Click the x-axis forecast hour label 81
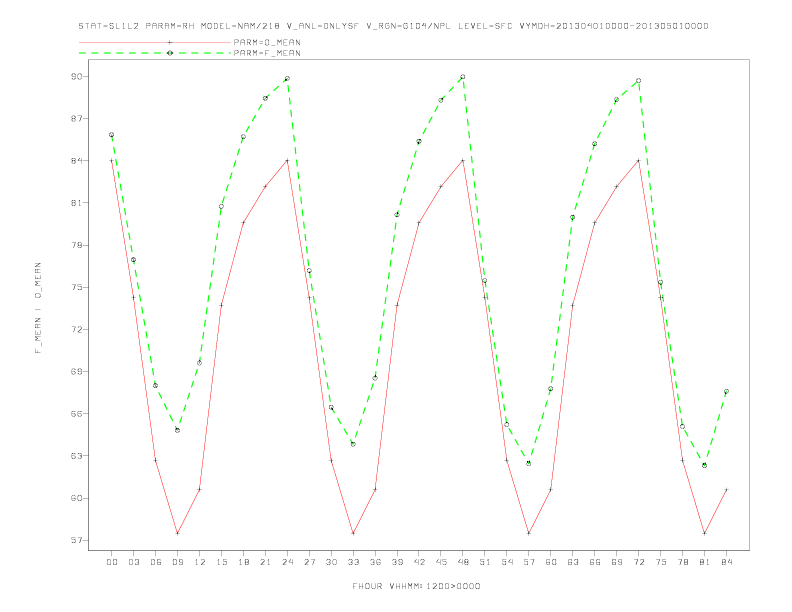Image resolution: width=792 pixels, height=612 pixels. (x=705, y=562)
